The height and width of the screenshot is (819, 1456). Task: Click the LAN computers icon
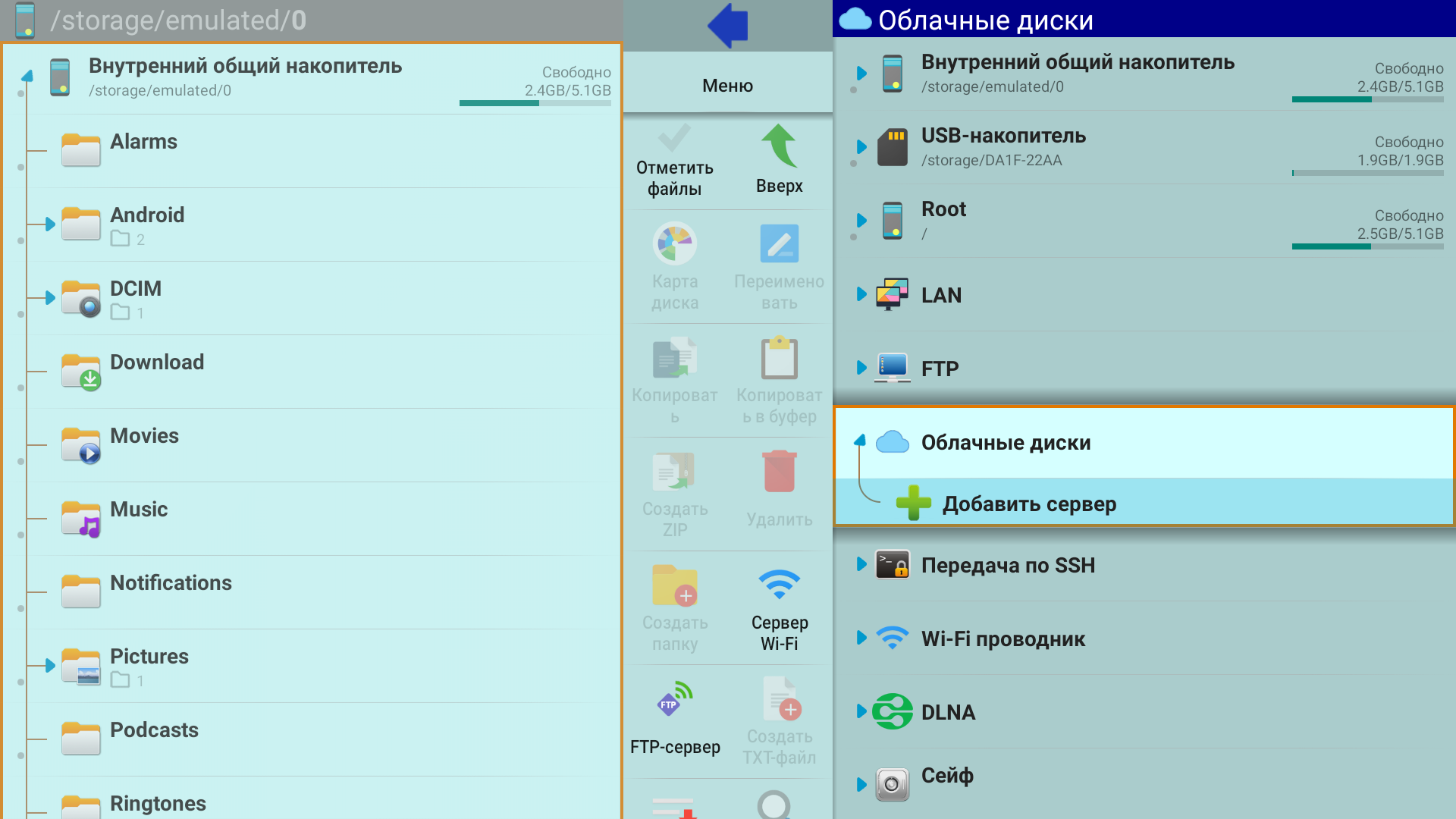(x=893, y=294)
